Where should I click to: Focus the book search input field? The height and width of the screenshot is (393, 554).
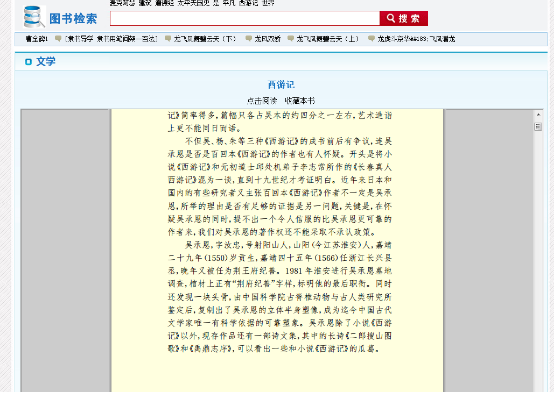click(244, 18)
